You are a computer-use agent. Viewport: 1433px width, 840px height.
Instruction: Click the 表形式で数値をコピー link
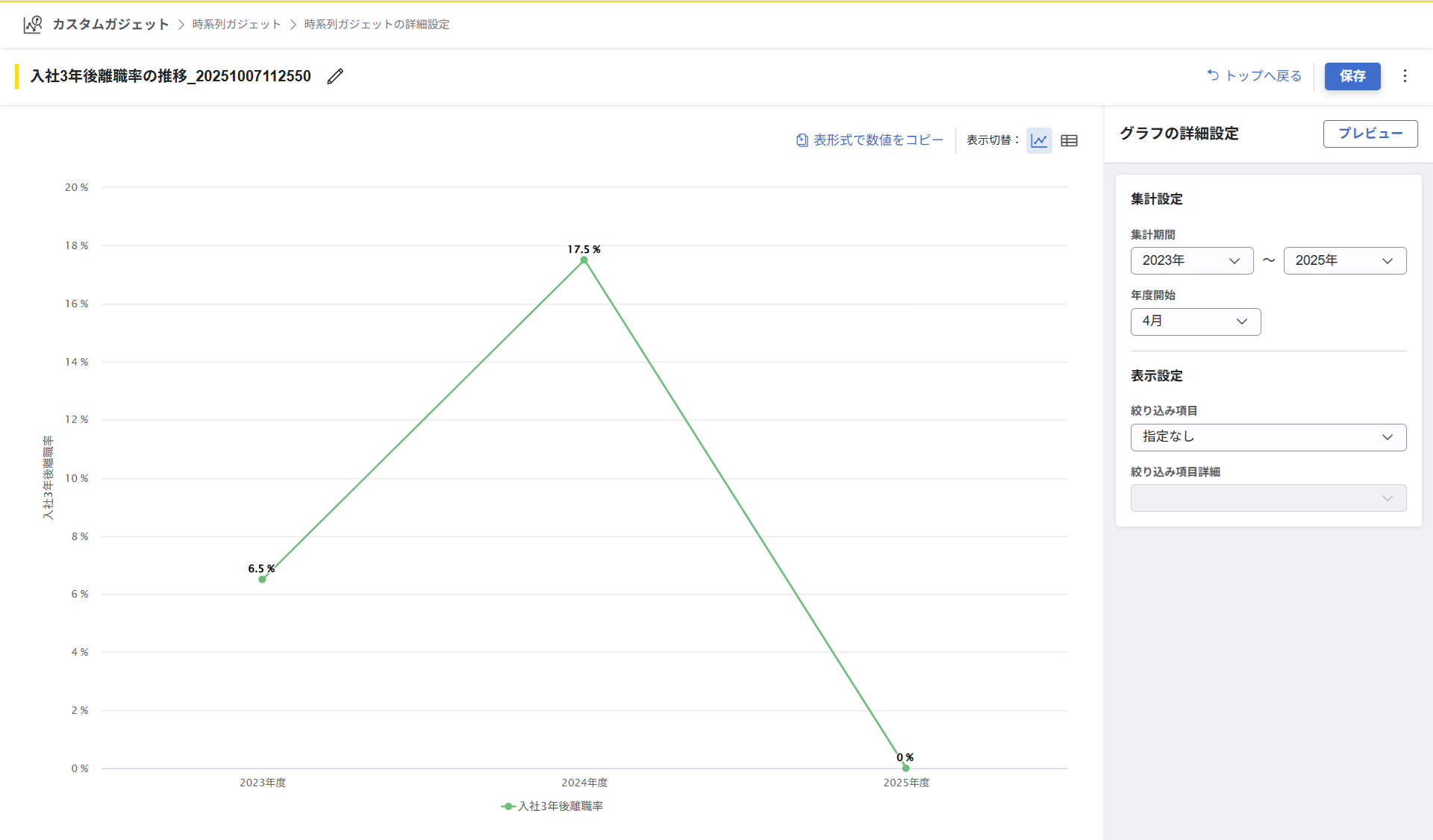[878, 140]
